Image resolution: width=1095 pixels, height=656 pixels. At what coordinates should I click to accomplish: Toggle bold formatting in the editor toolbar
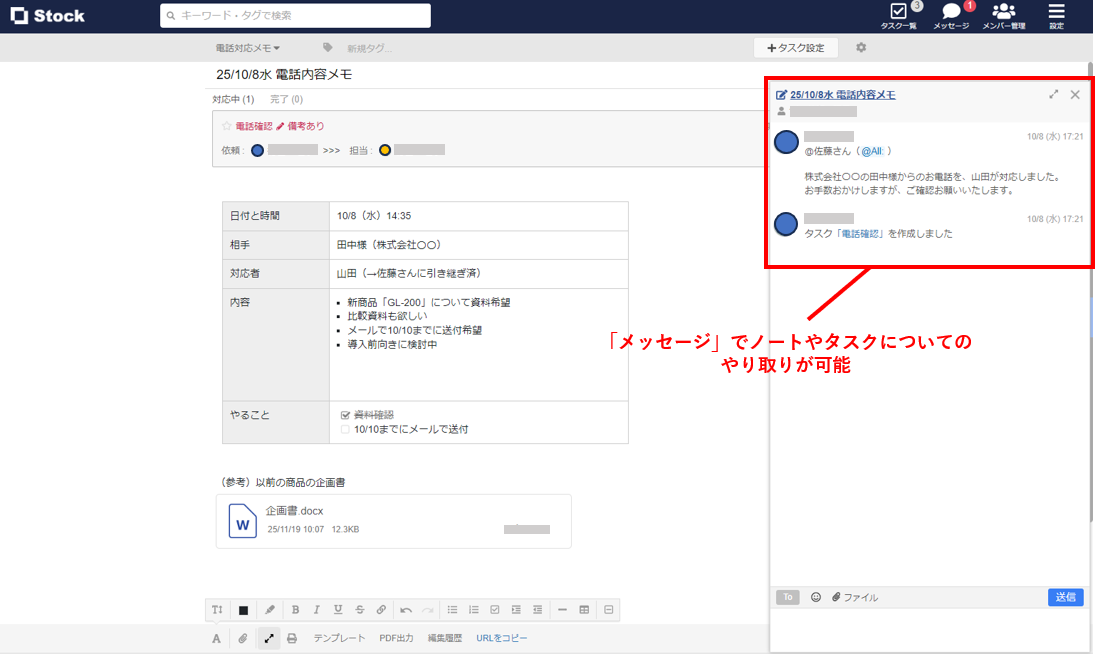coord(295,609)
